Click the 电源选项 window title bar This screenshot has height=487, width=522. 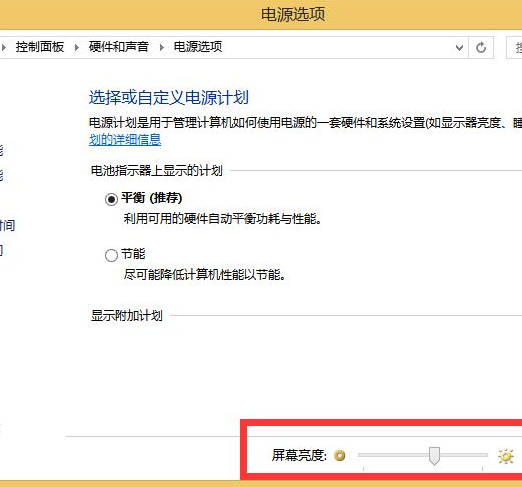[x=261, y=15]
